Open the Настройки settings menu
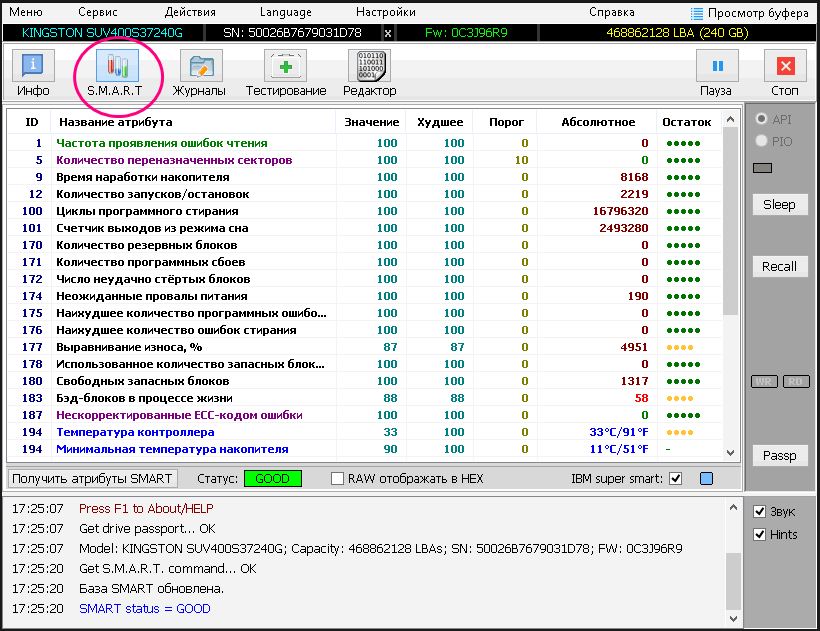This screenshot has width=820, height=631. click(x=386, y=13)
